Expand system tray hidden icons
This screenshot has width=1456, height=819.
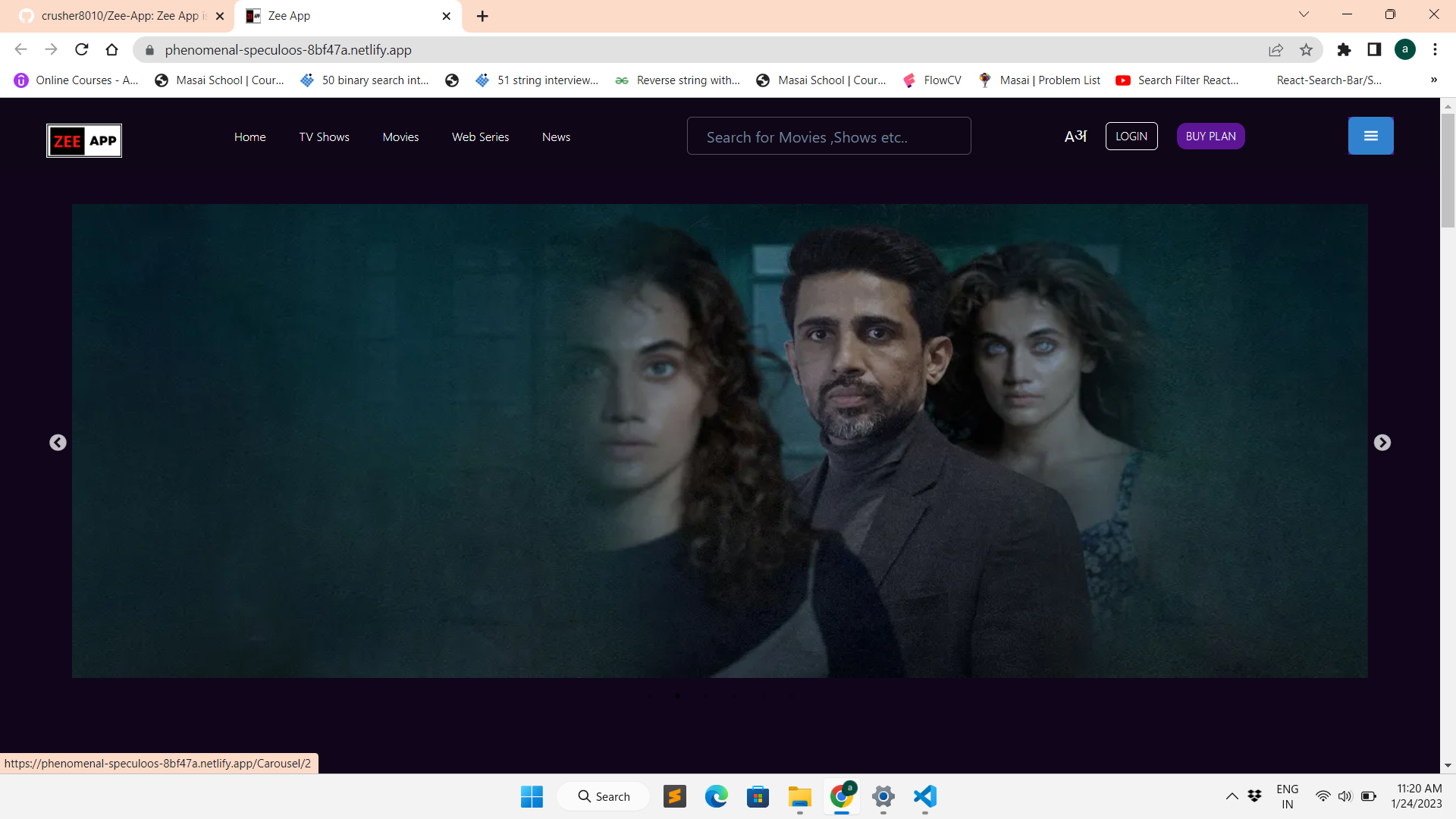pos(1232,796)
